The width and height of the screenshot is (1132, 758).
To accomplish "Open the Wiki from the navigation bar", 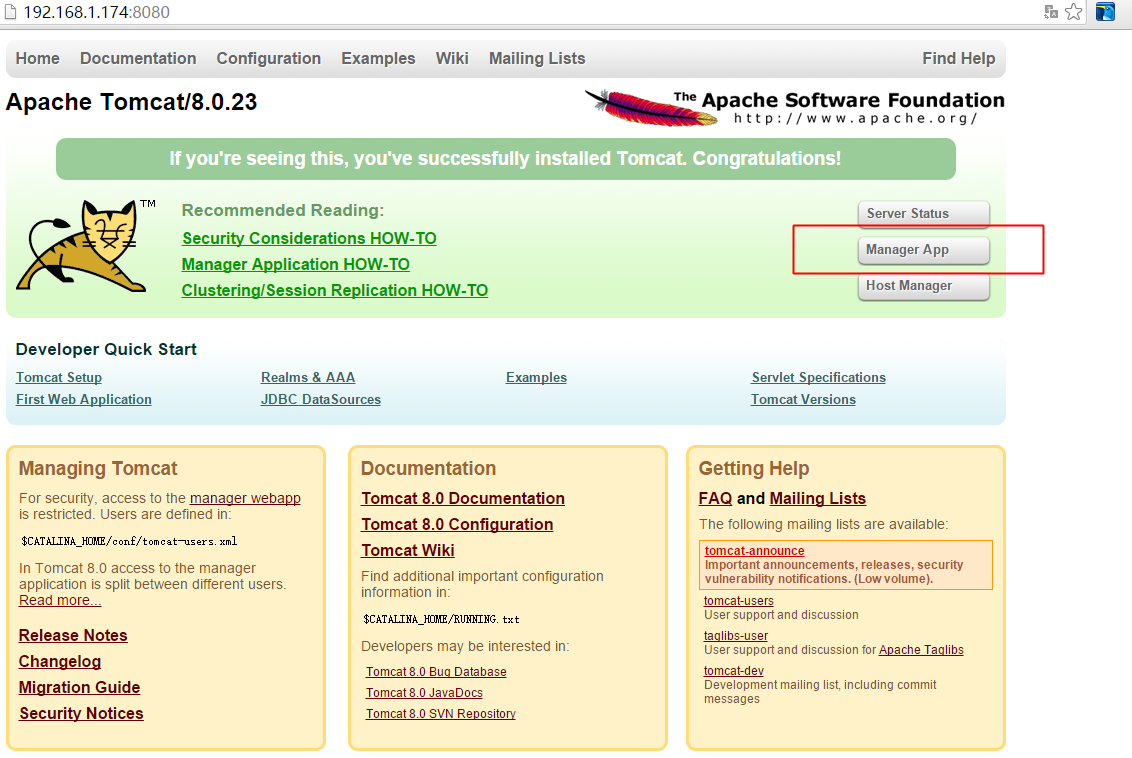I will point(452,58).
